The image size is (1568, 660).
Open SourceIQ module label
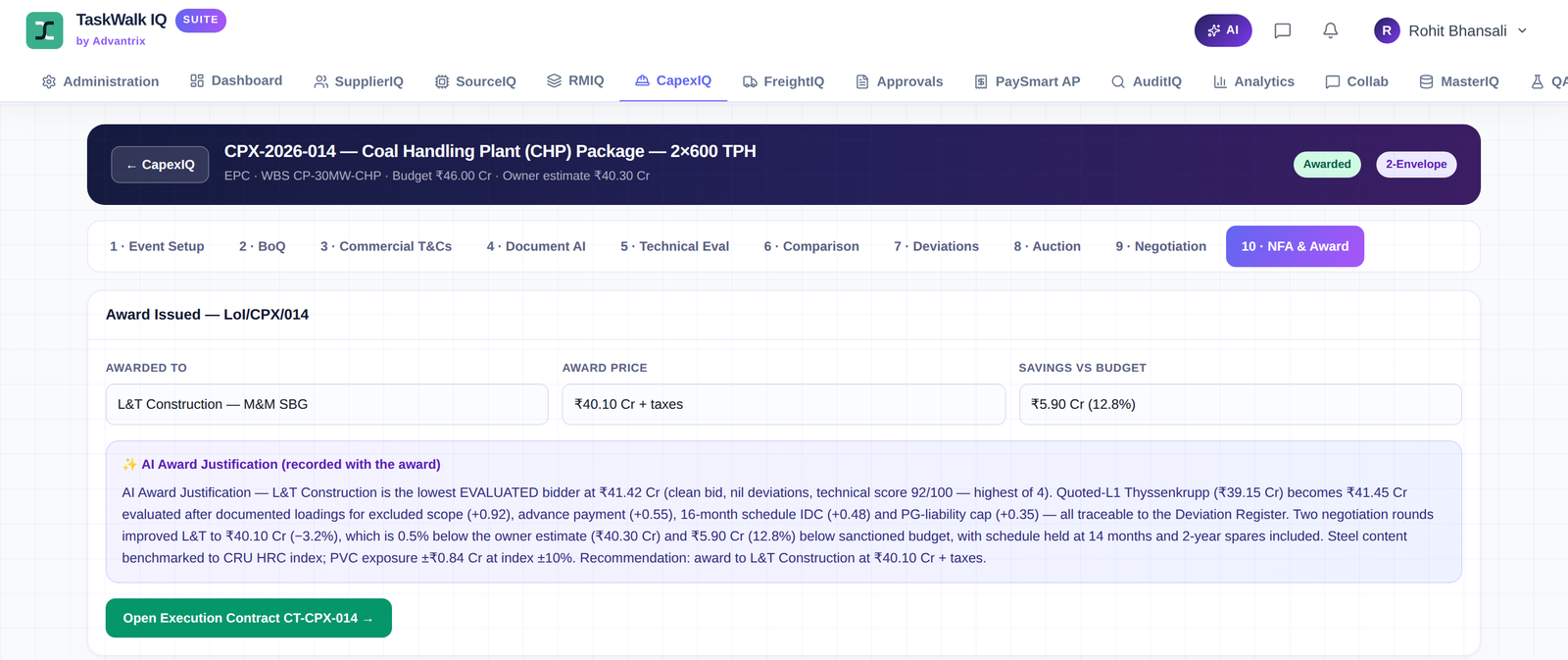486,81
